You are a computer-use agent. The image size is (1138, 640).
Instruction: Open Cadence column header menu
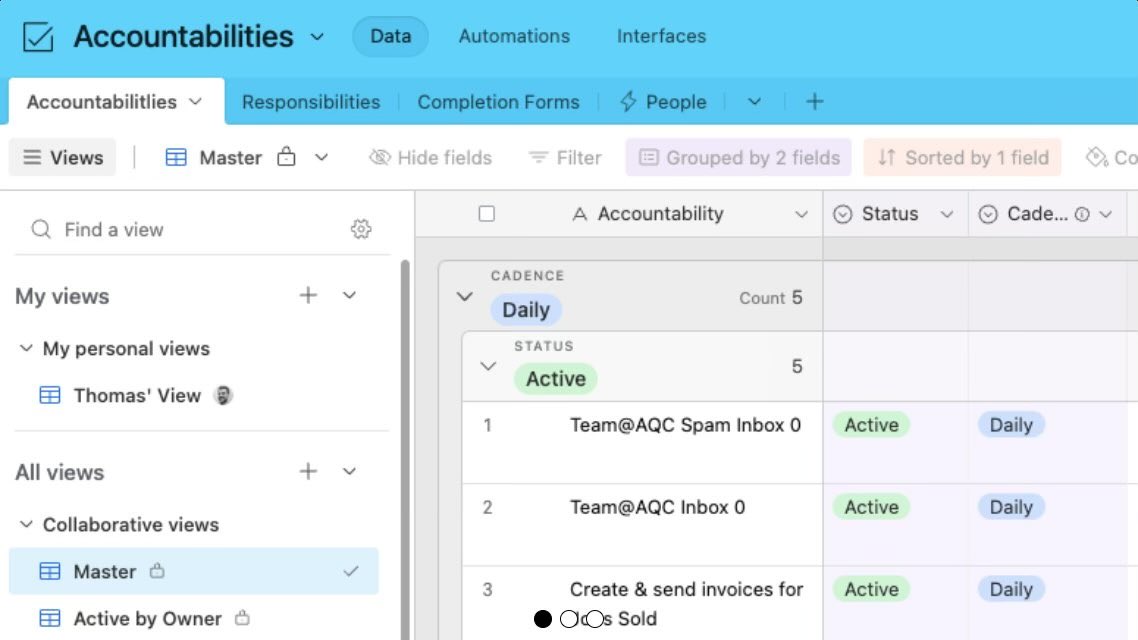tap(1105, 215)
